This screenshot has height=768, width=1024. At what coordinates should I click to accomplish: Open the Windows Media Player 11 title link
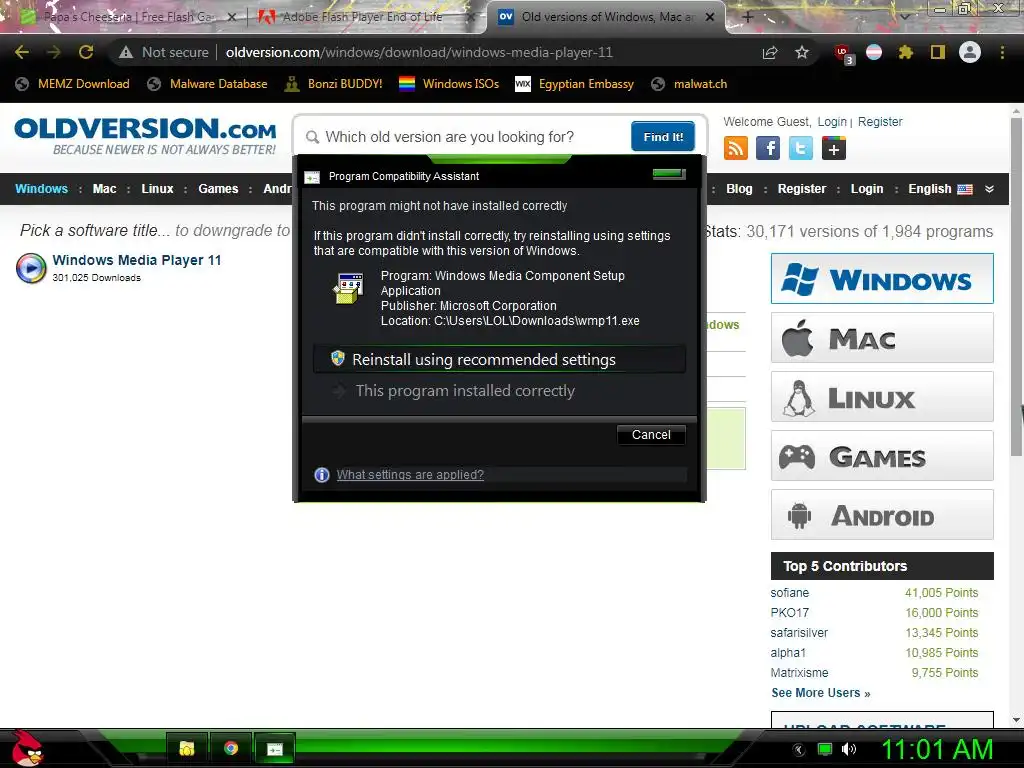tap(136, 260)
